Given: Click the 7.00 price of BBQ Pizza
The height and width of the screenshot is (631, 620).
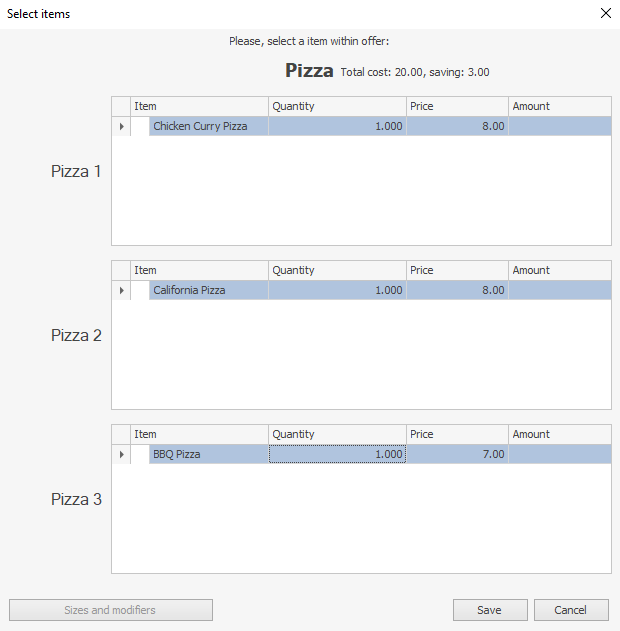Looking at the screenshot, I should pyautogui.click(x=457, y=454).
